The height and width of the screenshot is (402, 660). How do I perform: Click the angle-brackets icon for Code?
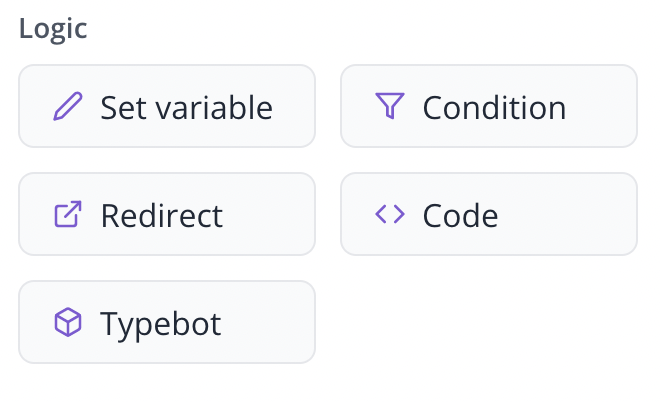[389, 214]
